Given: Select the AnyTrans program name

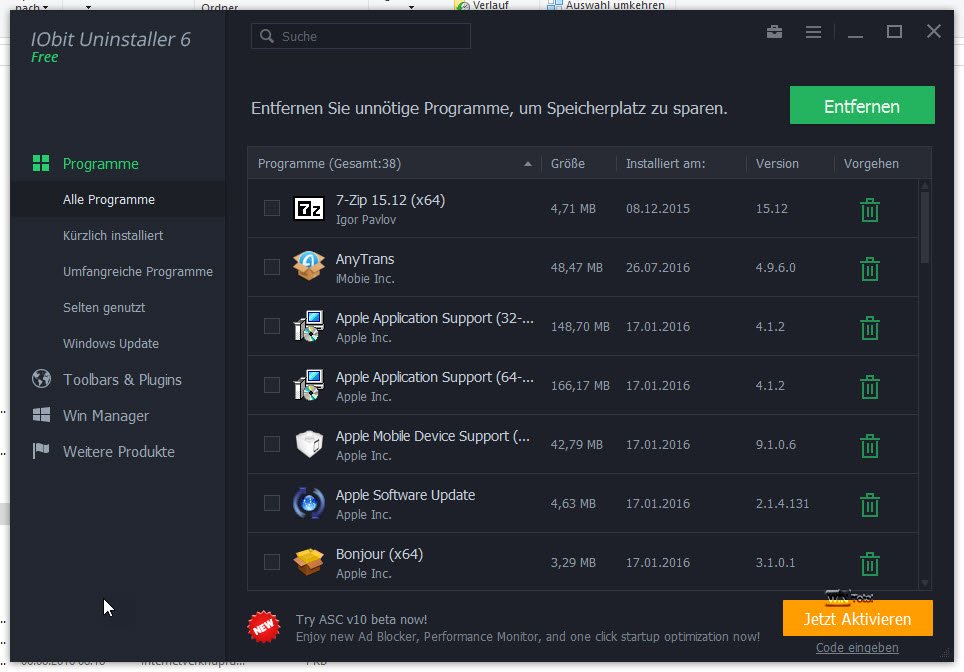Looking at the screenshot, I should tap(365, 259).
